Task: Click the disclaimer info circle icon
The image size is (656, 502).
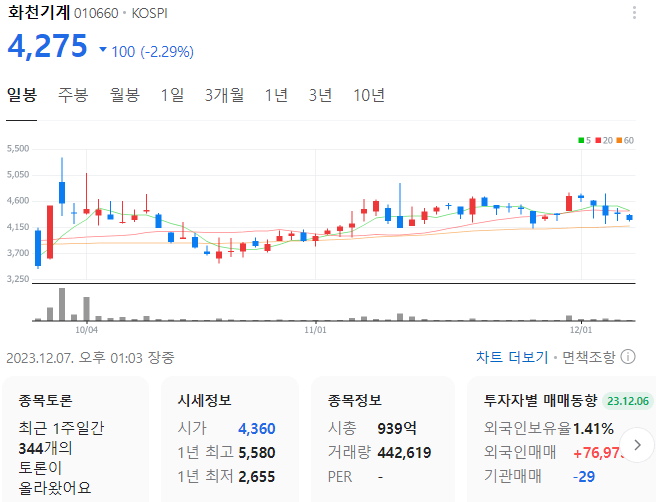Action: (628, 357)
